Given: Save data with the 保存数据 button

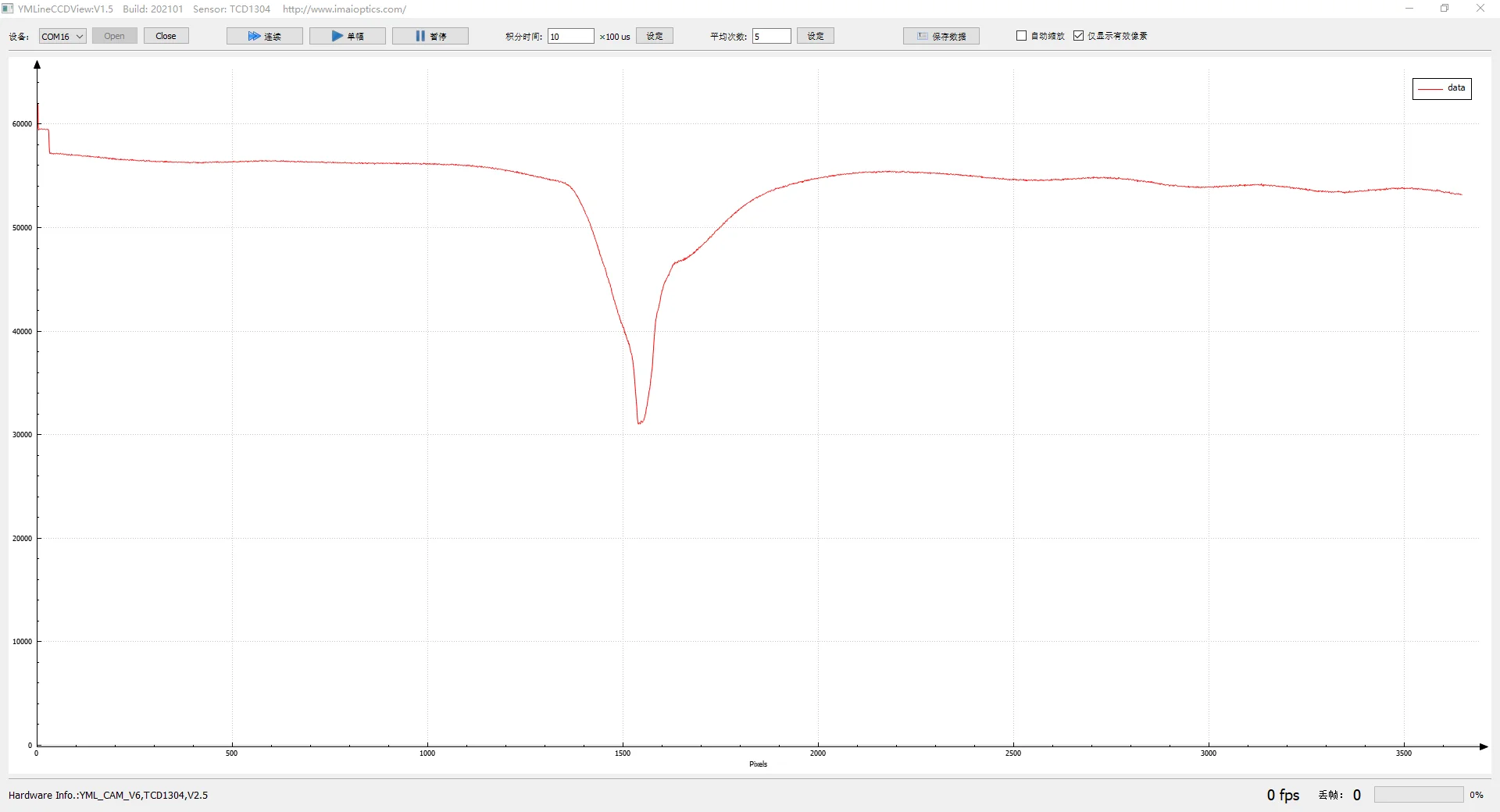Looking at the screenshot, I should (x=941, y=36).
